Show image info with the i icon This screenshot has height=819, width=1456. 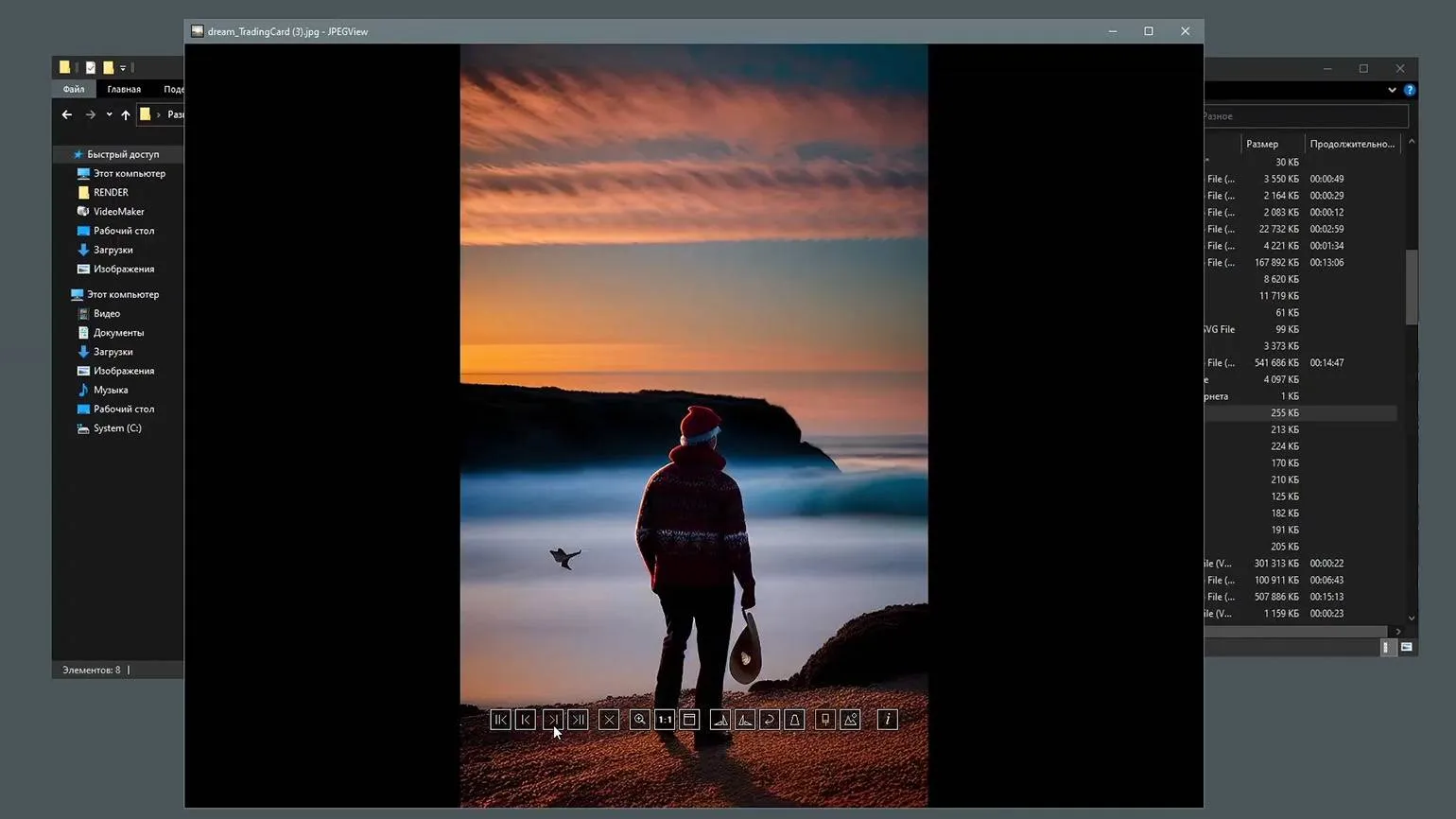tap(887, 720)
